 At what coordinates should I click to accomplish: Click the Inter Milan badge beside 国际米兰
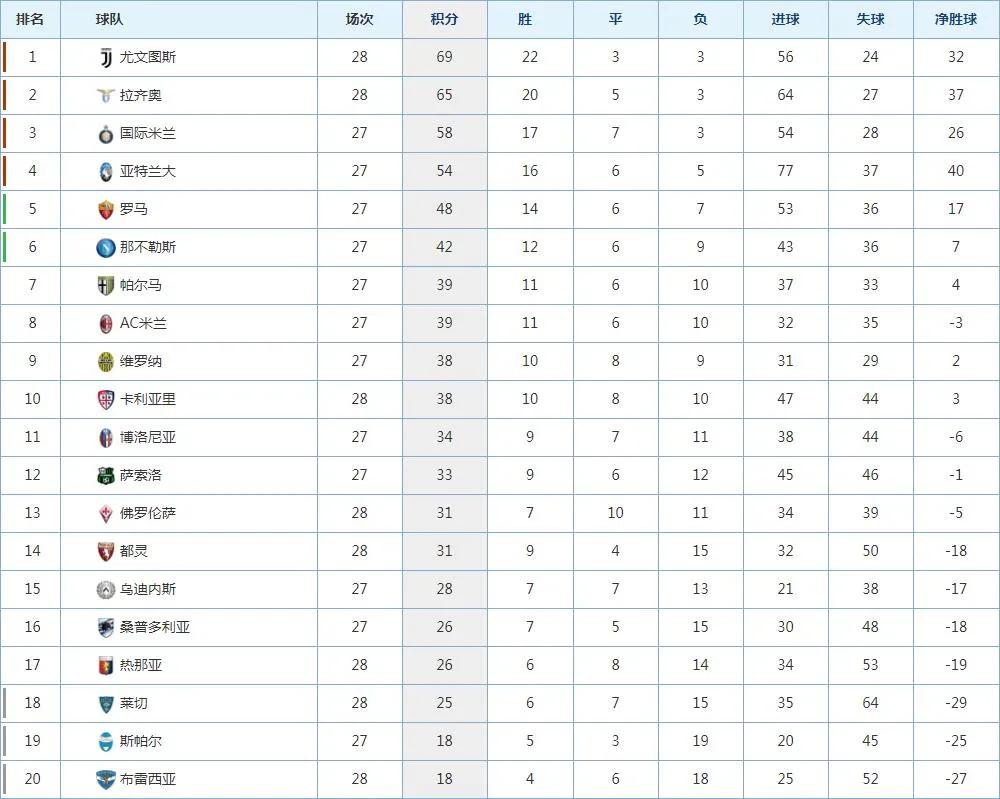105,133
